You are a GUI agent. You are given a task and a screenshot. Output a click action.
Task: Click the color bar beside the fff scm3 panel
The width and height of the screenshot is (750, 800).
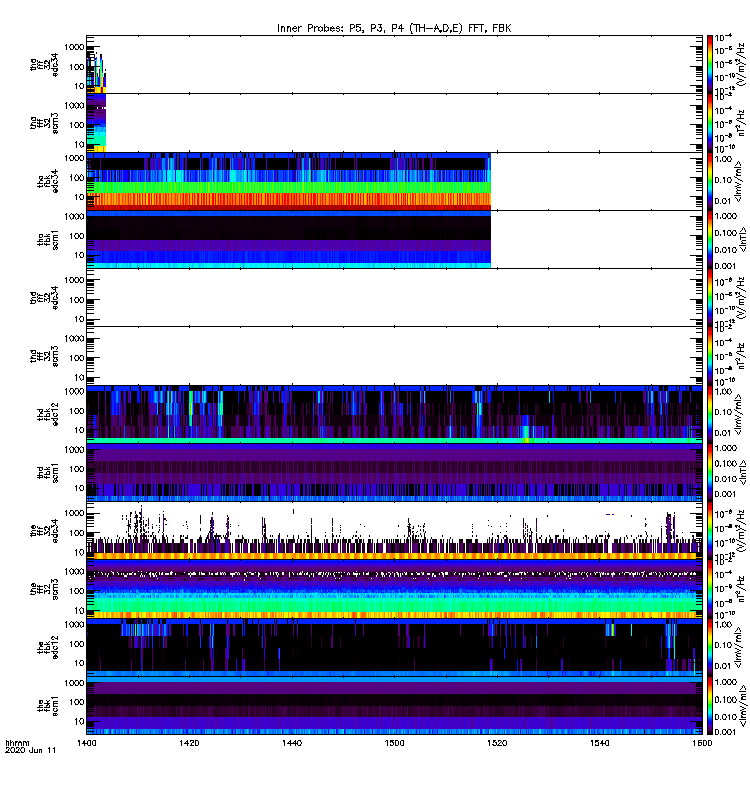point(710,589)
